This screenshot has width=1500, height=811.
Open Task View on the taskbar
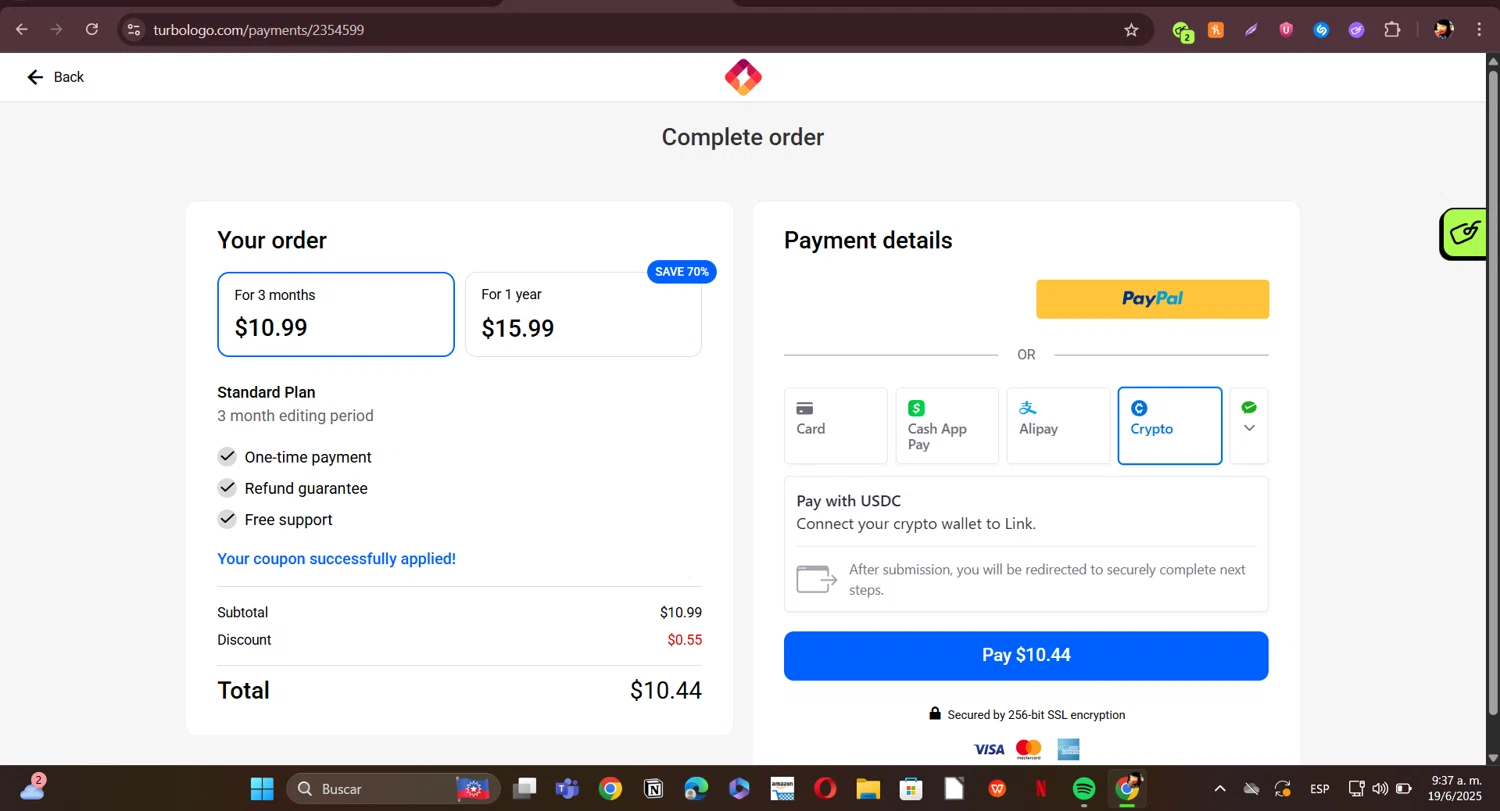point(525,789)
